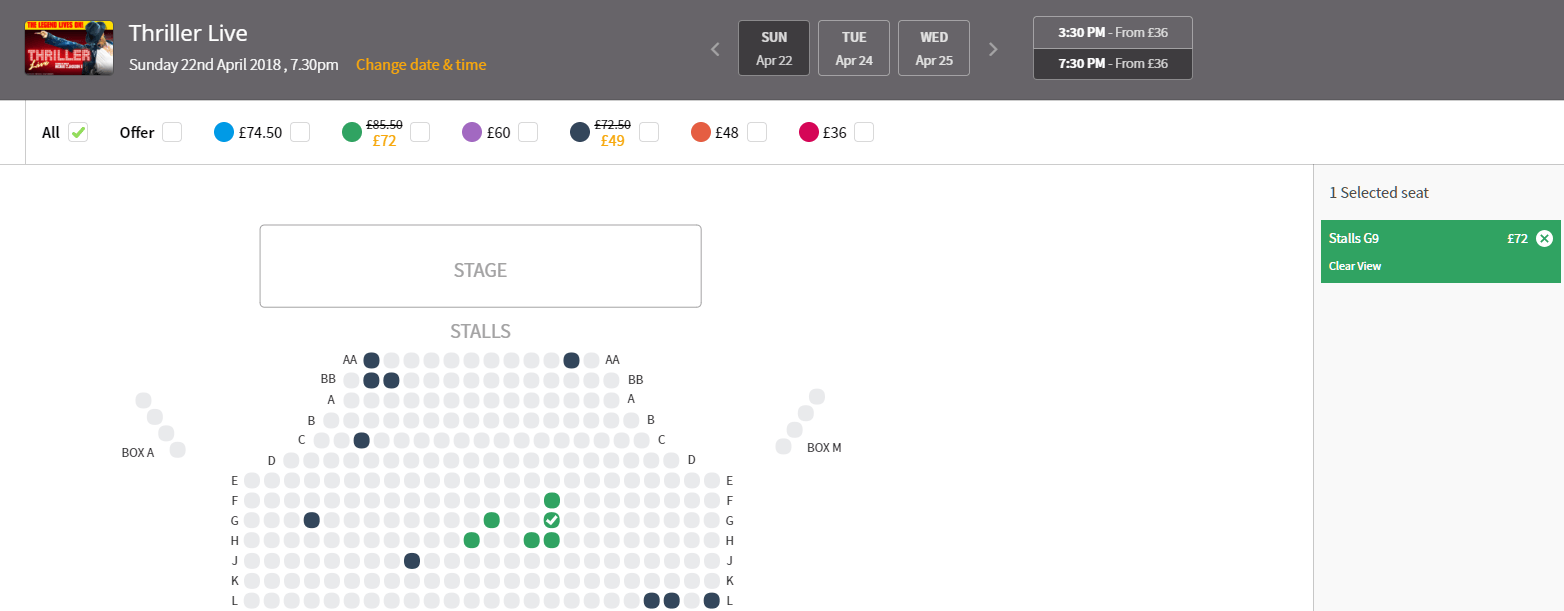Image resolution: width=1564 pixels, height=611 pixels.
Task: Uncheck the All prices filter
Action: tap(78, 131)
